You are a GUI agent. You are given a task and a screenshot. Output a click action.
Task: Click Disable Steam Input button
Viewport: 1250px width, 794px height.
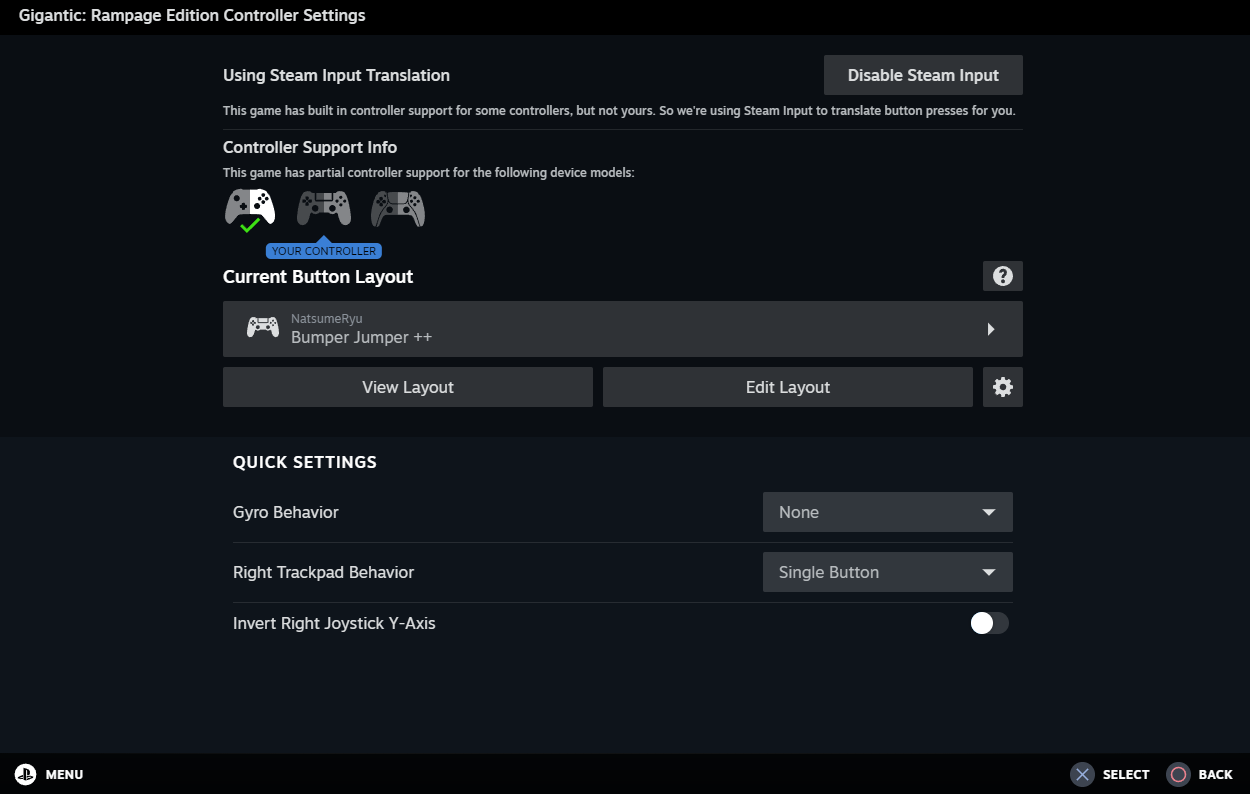923,75
